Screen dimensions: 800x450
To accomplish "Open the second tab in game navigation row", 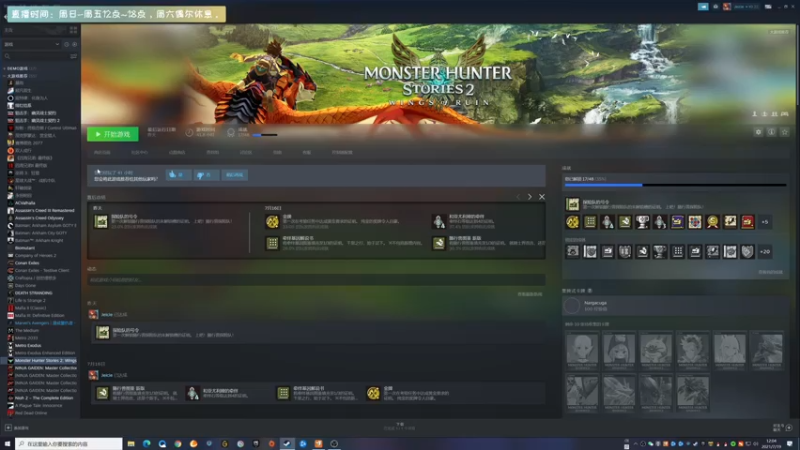I will tap(139, 153).
